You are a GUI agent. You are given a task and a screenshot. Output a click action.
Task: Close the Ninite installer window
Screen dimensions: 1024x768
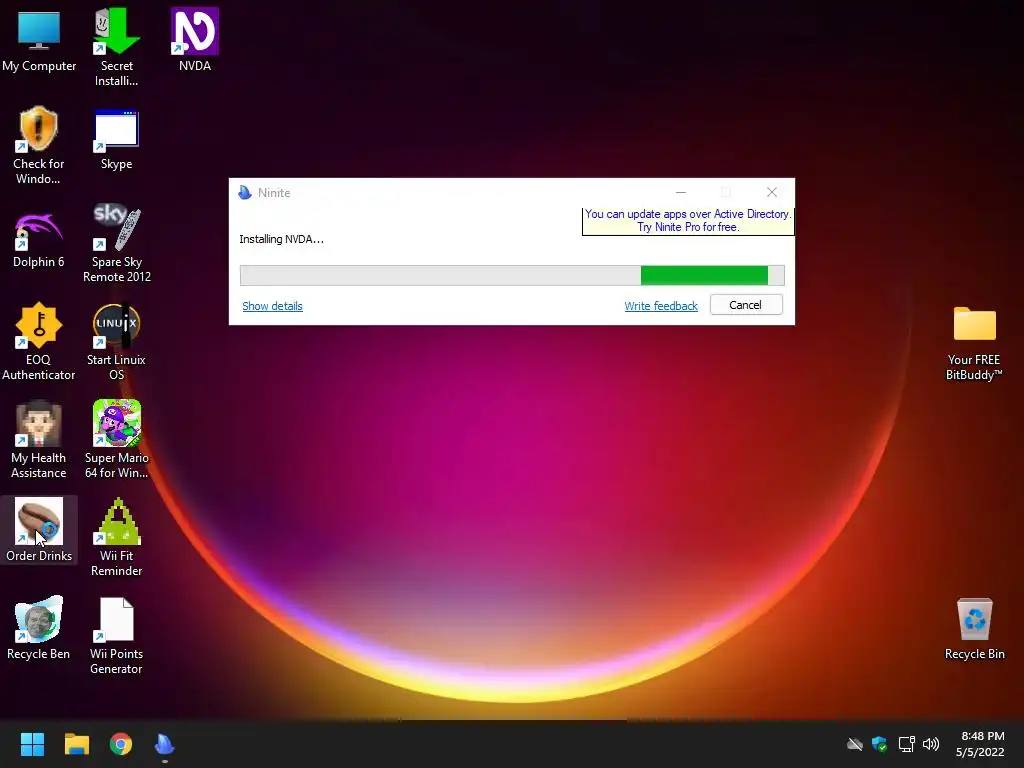772,192
